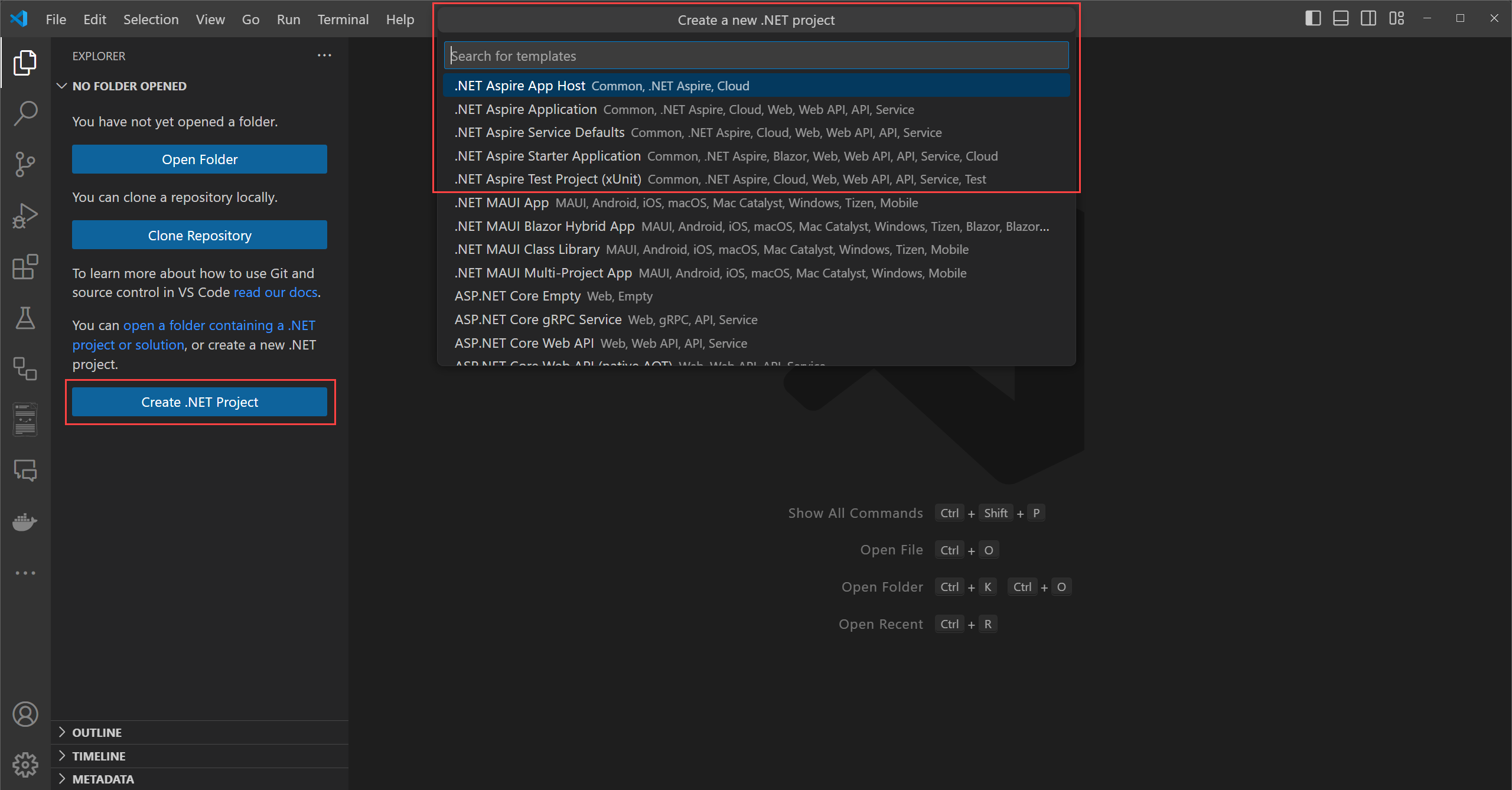The height and width of the screenshot is (790, 1512).
Task: Collapse the NO FOLDER OPENED section
Action: tap(200, 86)
